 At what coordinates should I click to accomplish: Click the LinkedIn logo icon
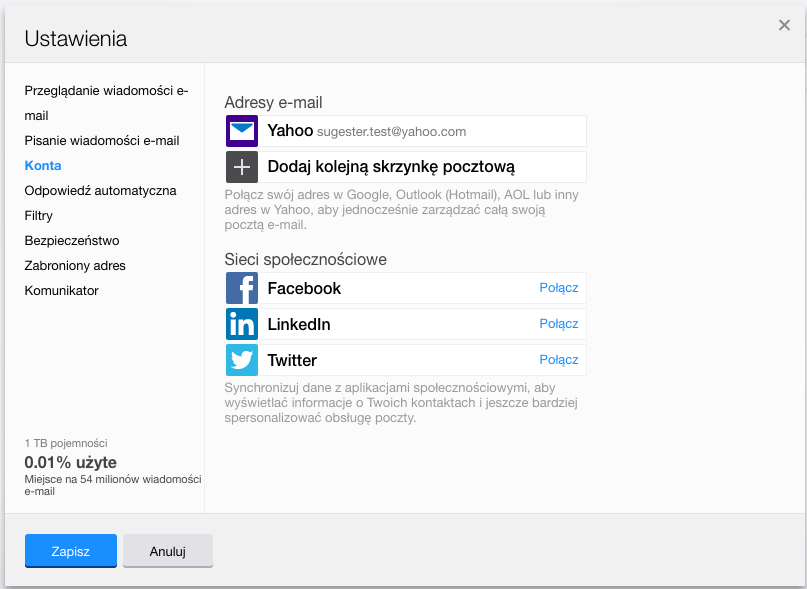click(x=242, y=324)
